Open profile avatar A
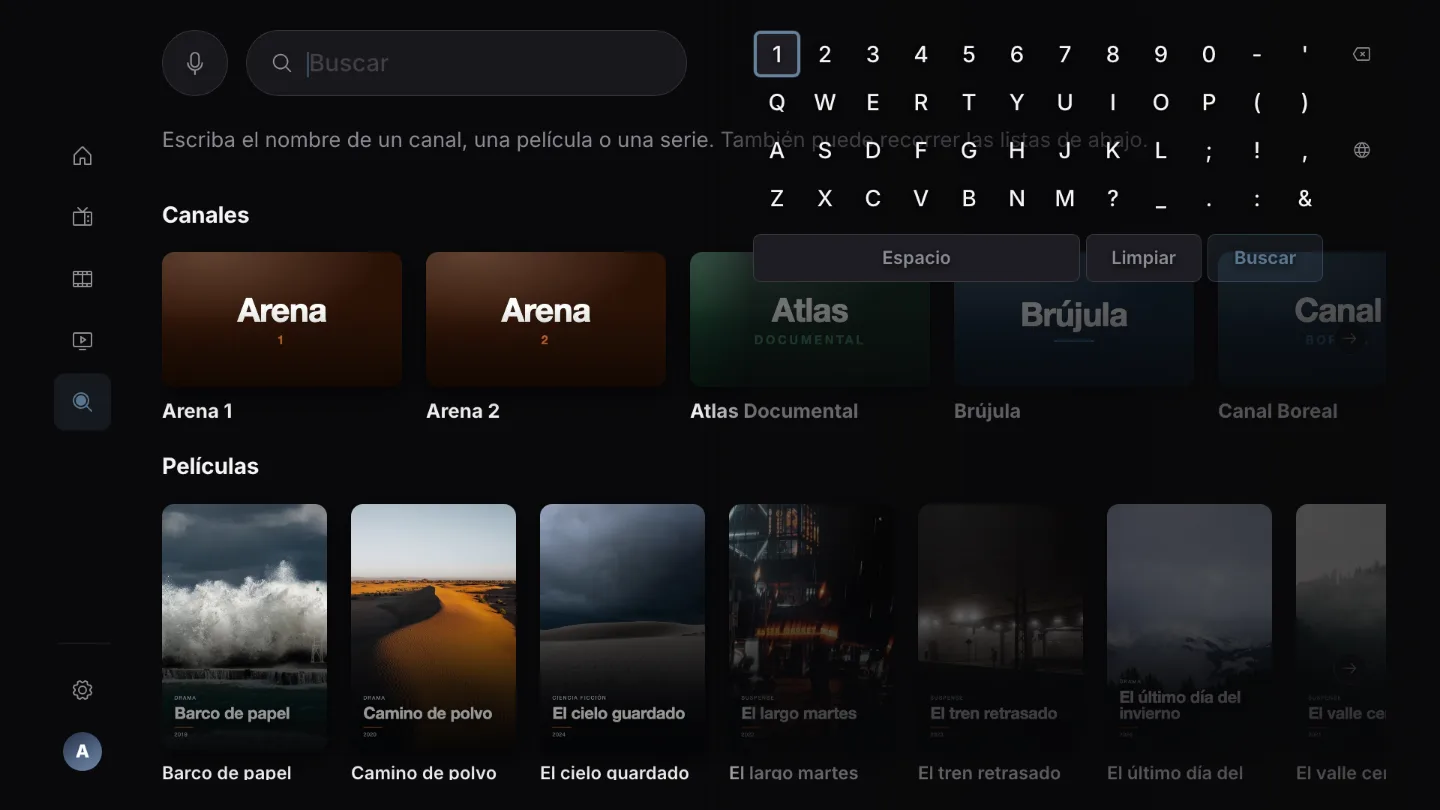1440x810 pixels. [83, 751]
